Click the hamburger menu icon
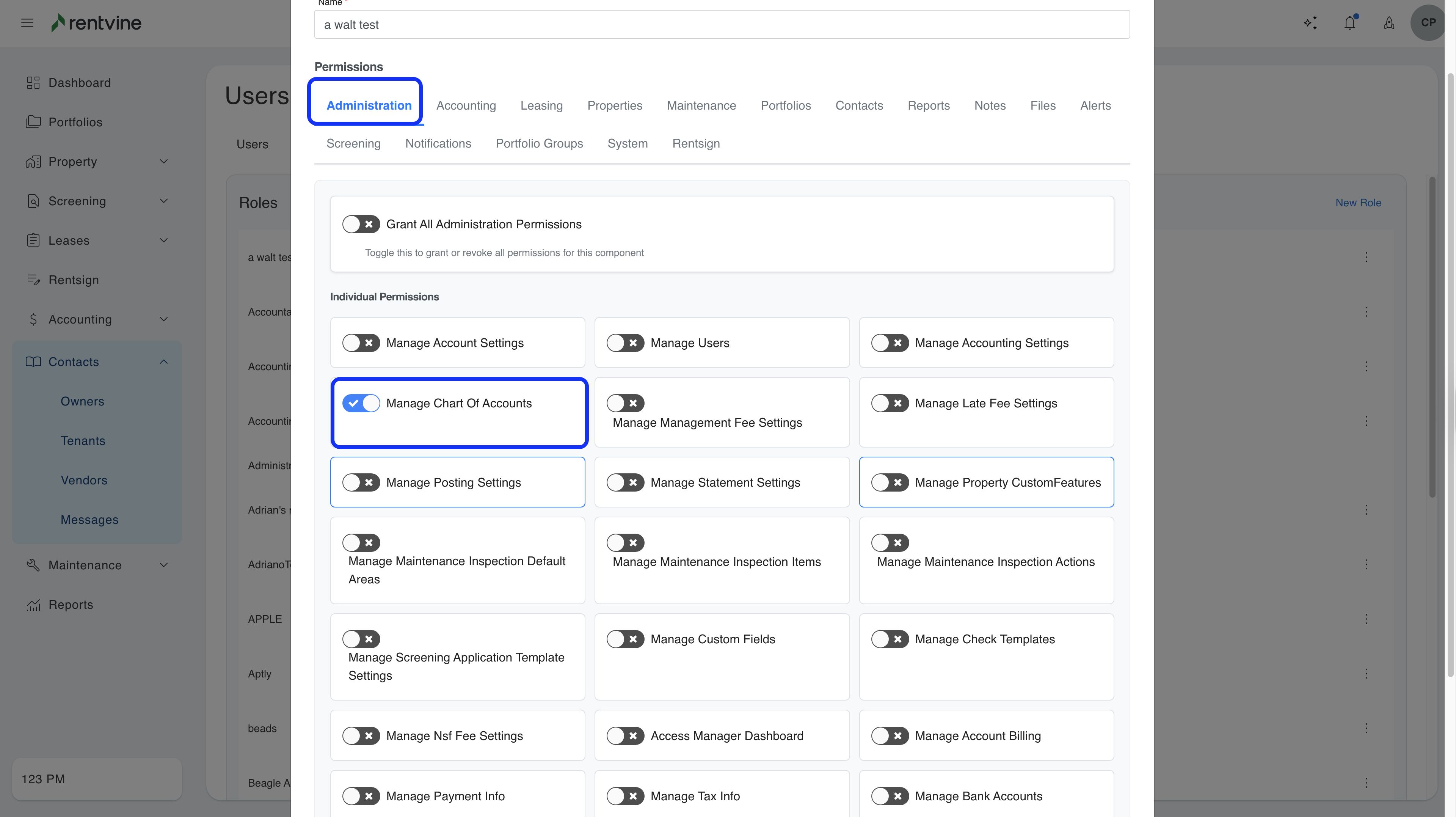The height and width of the screenshot is (817, 1456). 27,23
